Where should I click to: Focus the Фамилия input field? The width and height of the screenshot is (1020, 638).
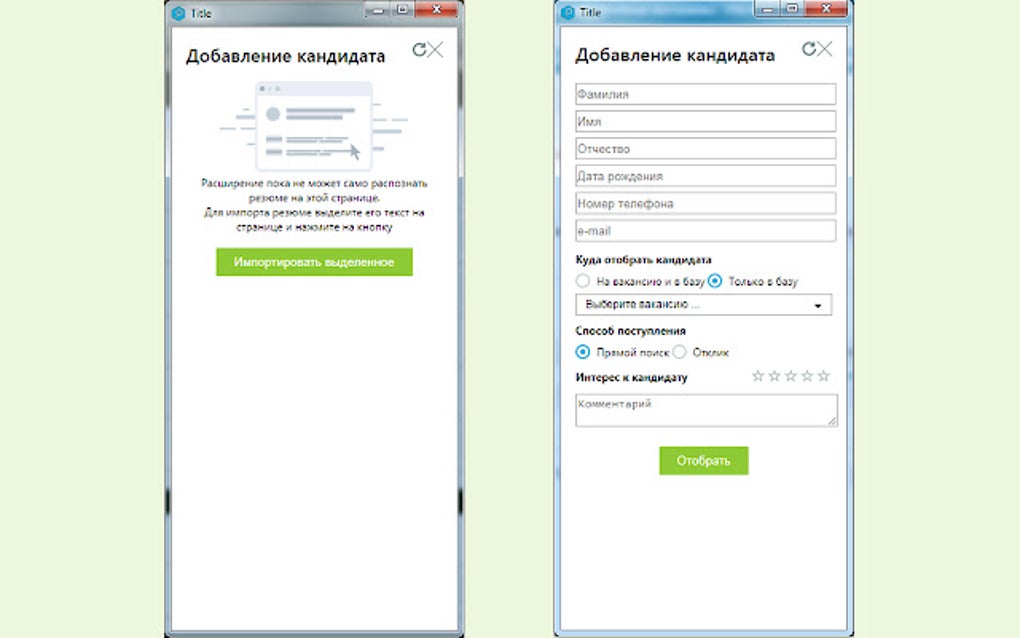706,94
